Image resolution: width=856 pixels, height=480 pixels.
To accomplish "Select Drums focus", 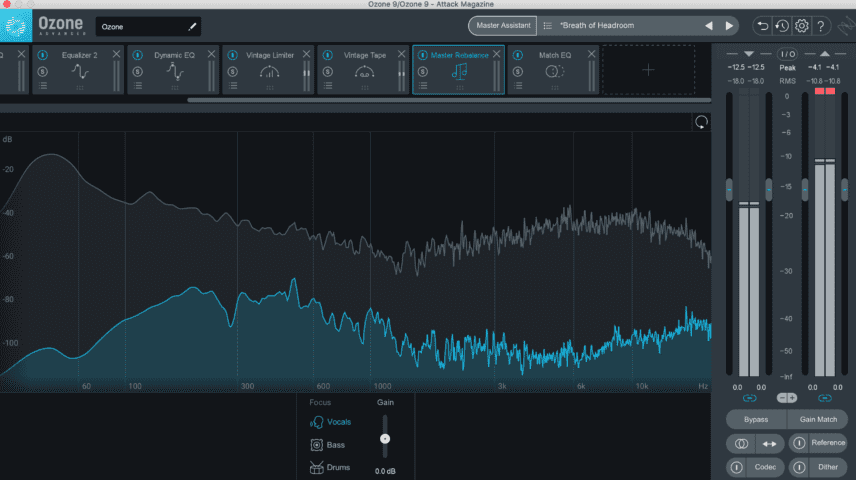I will click(338, 467).
